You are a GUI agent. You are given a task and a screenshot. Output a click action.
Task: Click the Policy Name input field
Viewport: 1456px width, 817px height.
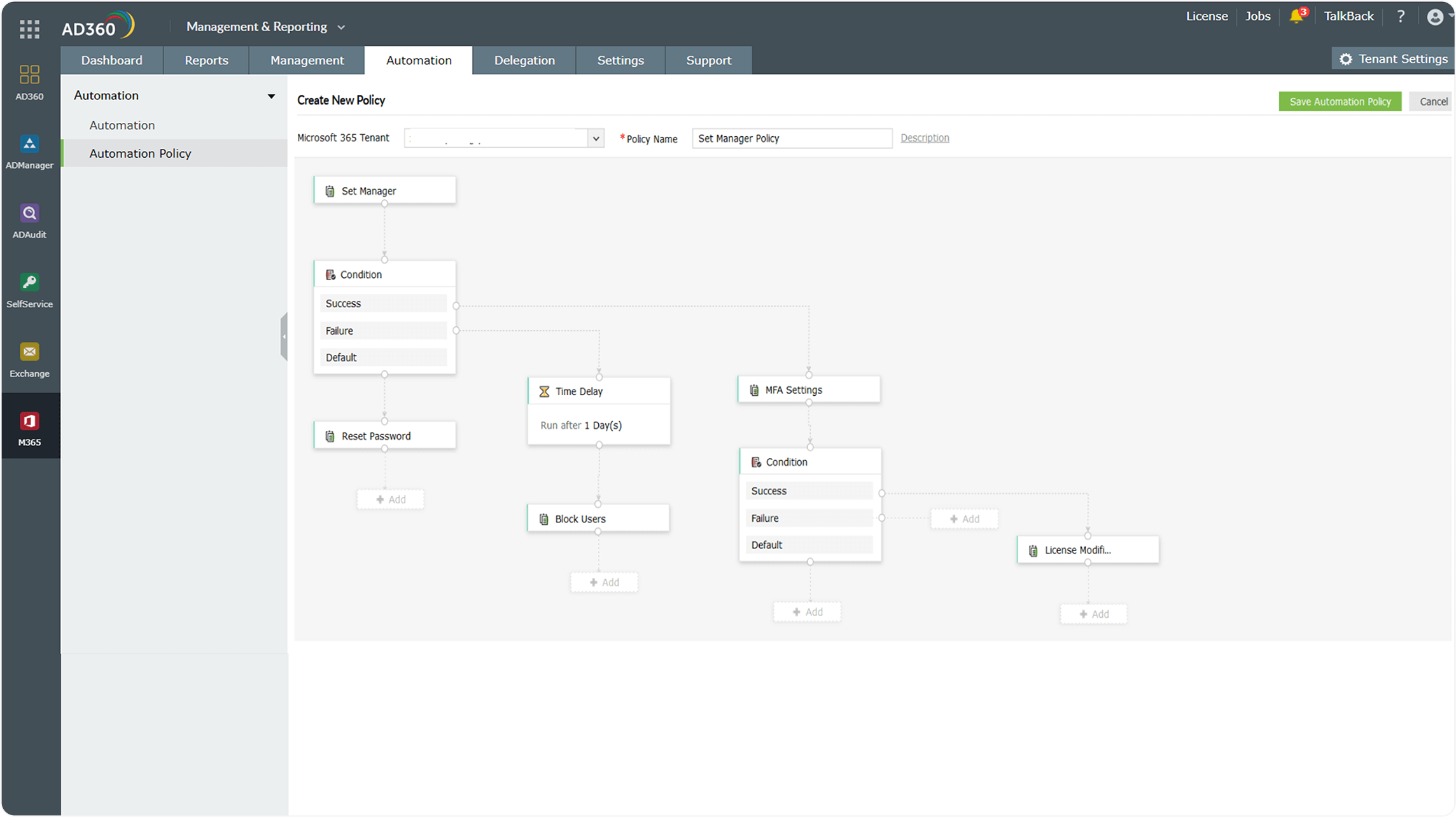792,139
